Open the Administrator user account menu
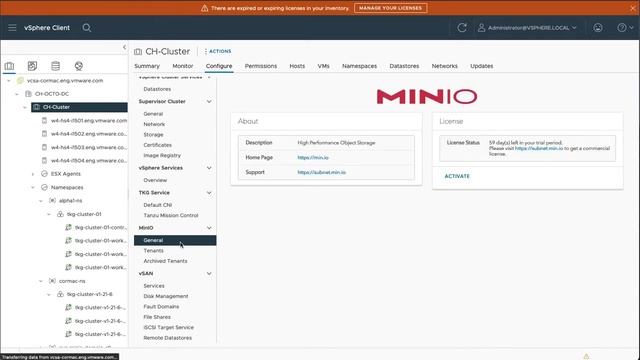Viewport: 640px width, 360px height. (x=527, y=28)
